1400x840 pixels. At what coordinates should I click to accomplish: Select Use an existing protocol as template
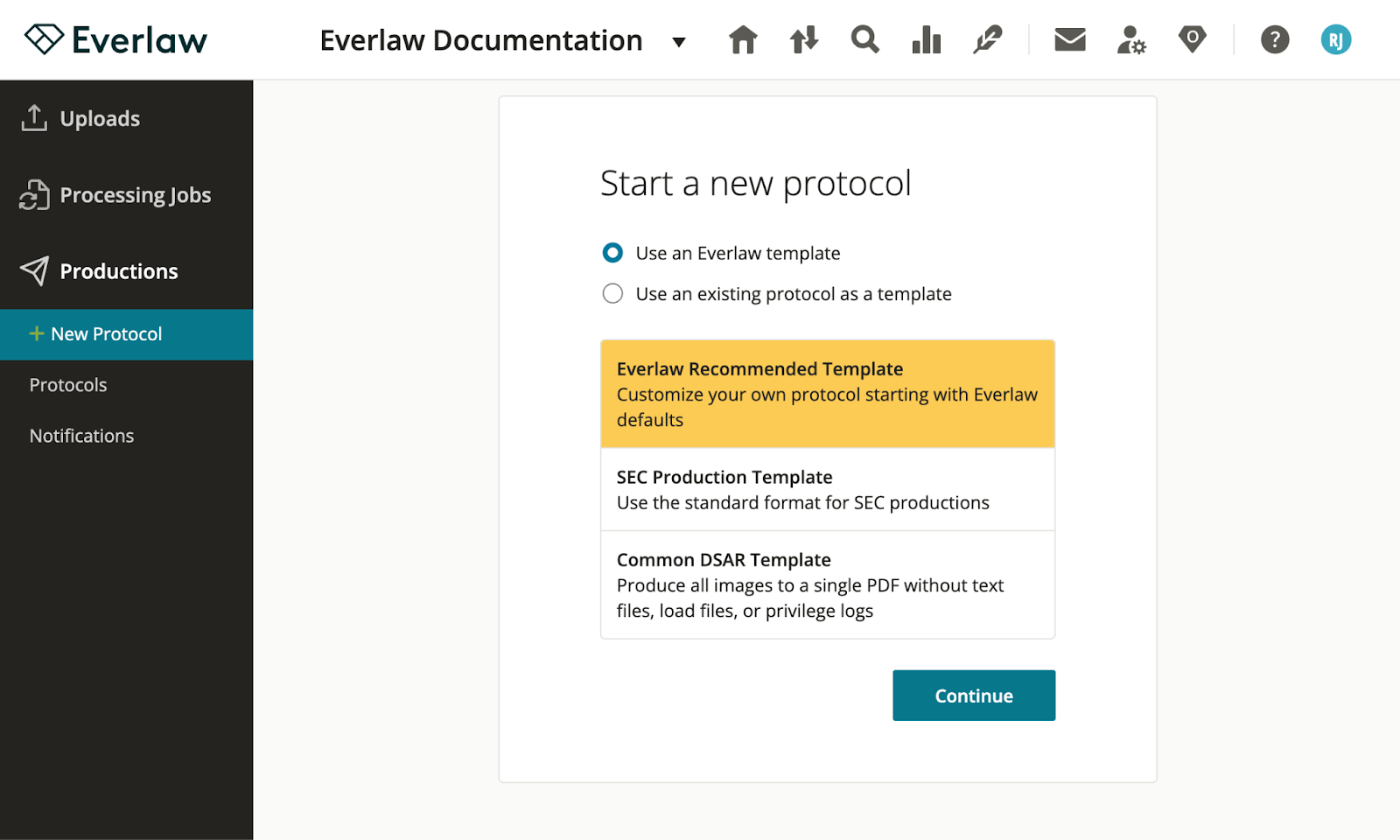(x=612, y=293)
